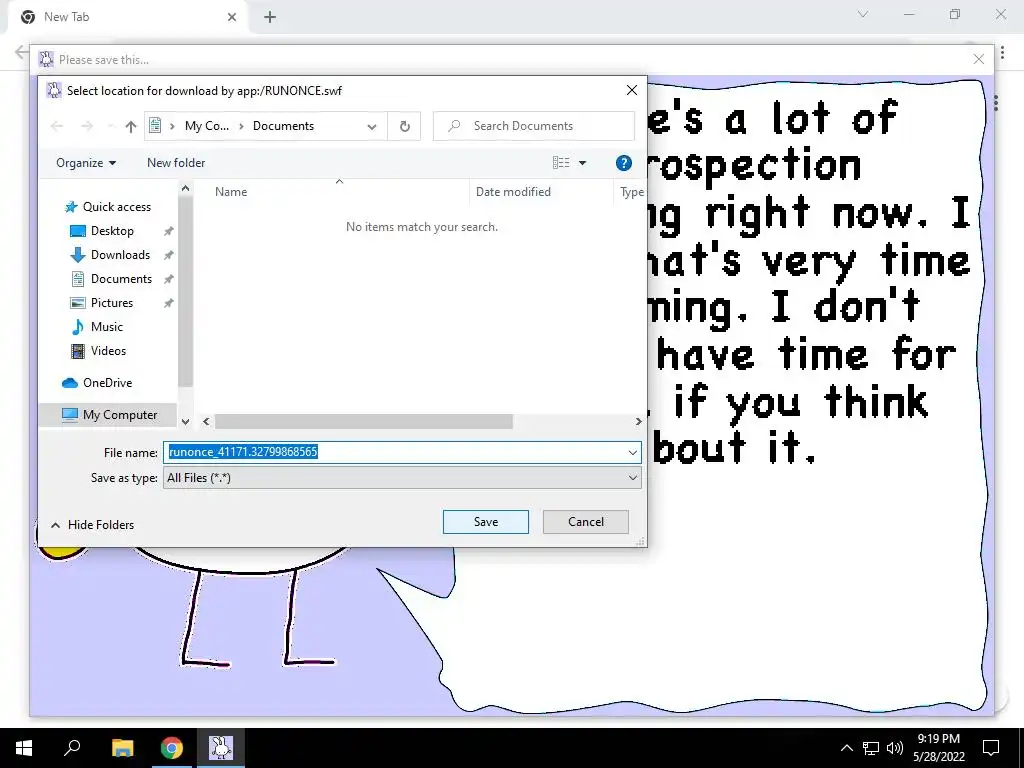This screenshot has height=768, width=1024.
Task: Click the File name input field
Action: click(x=395, y=452)
